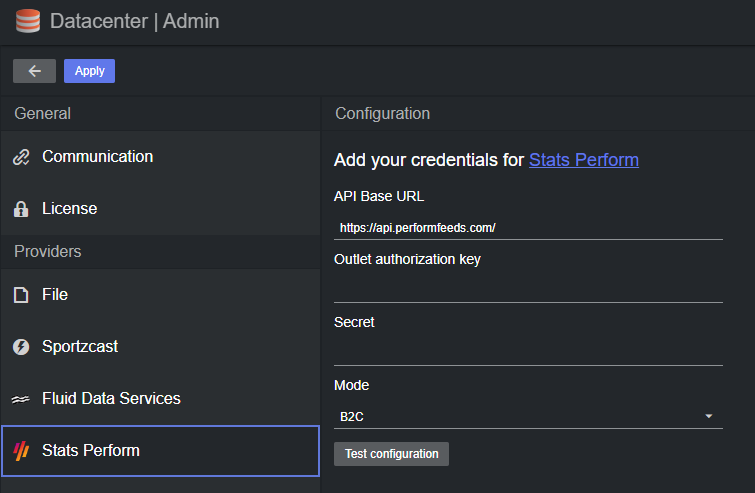Select the B2C mode combo box

point(528,416)
